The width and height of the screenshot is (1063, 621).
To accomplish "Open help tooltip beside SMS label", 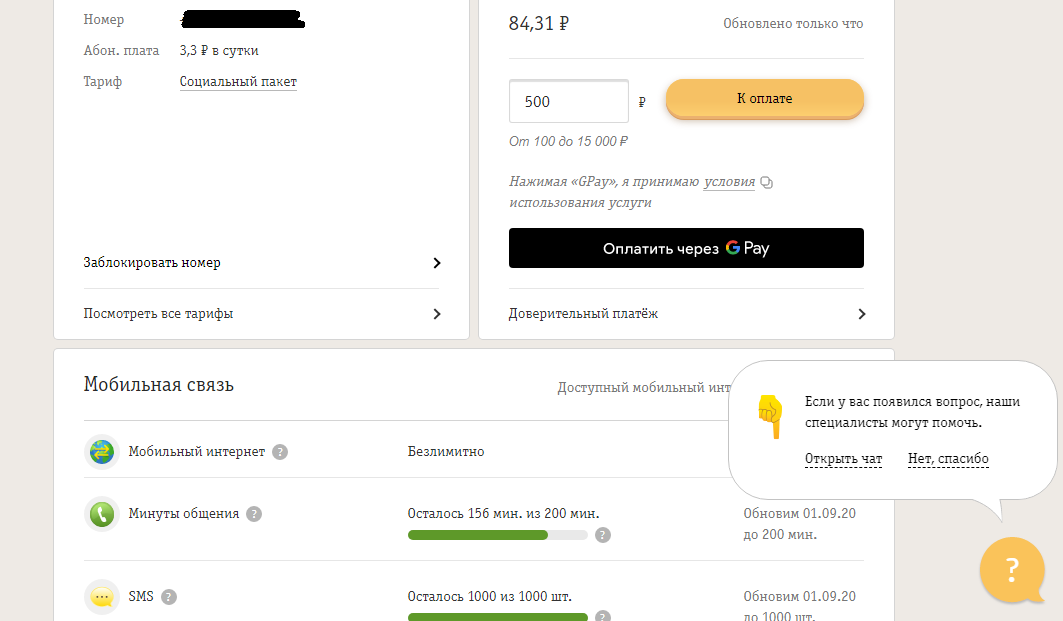I will tap(169, 597).
